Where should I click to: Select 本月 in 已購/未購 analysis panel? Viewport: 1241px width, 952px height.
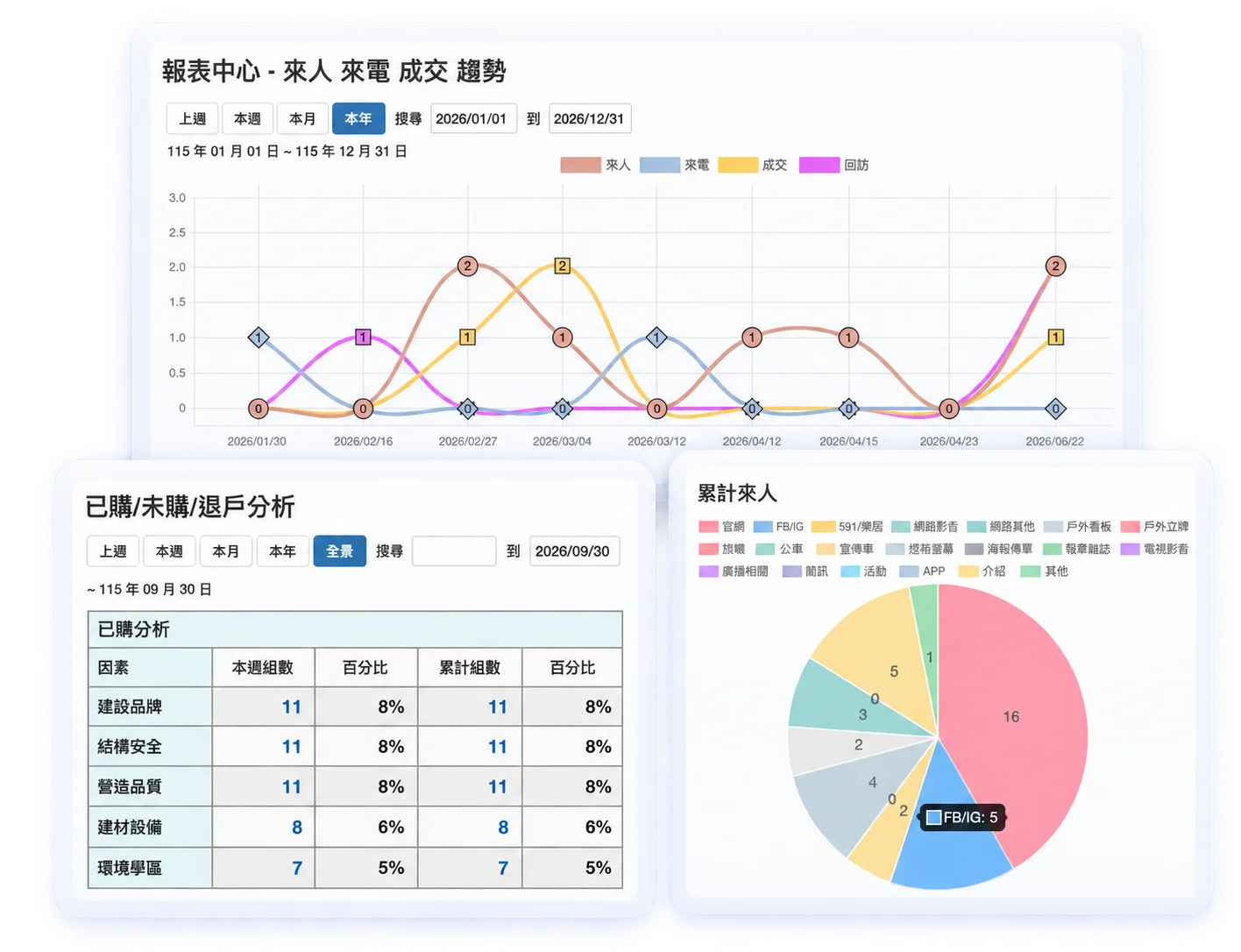(x=226, y=551)
